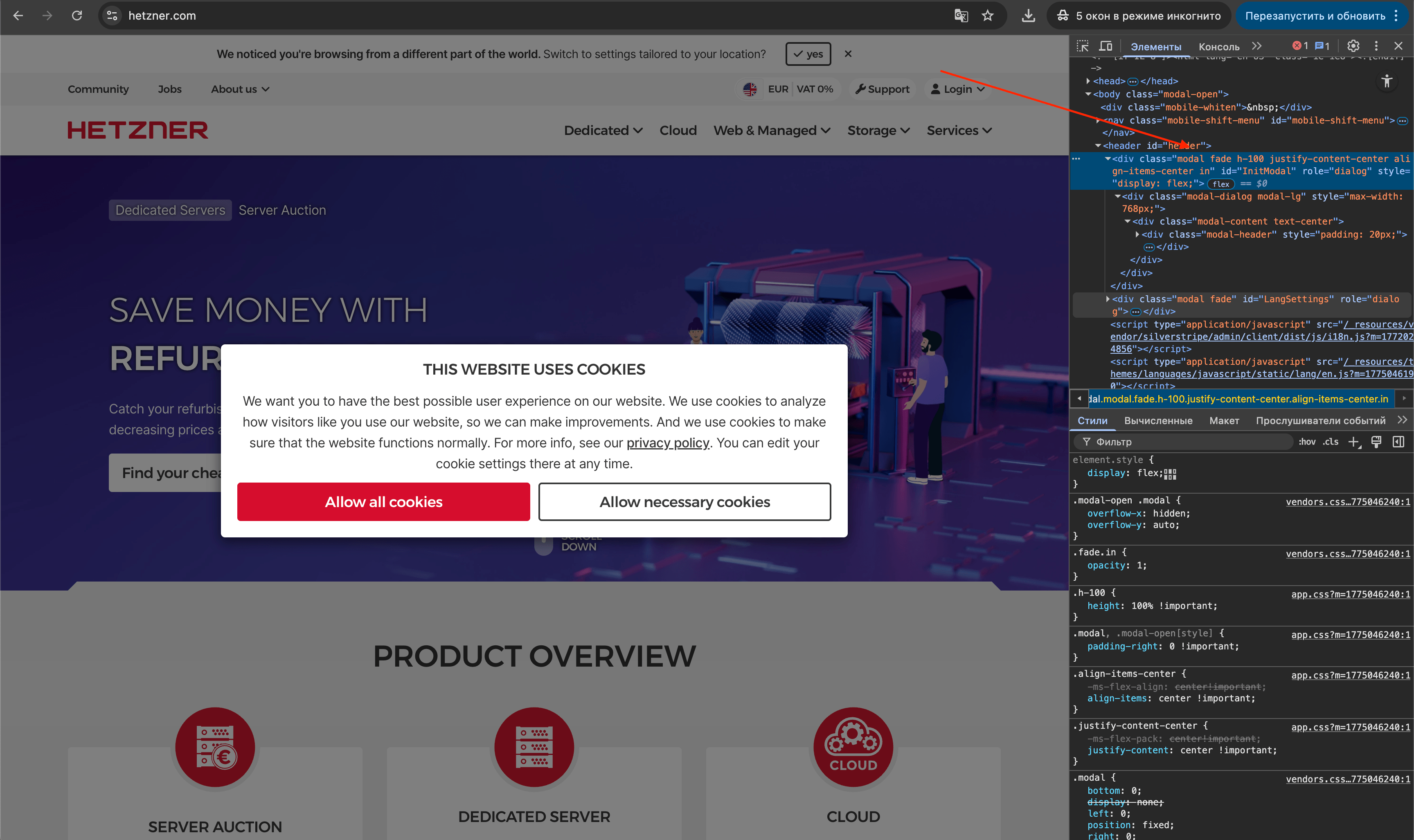Open DevTools settings gear
This screenshot has width=1414, height=840.
click(x=1353, y=46)
